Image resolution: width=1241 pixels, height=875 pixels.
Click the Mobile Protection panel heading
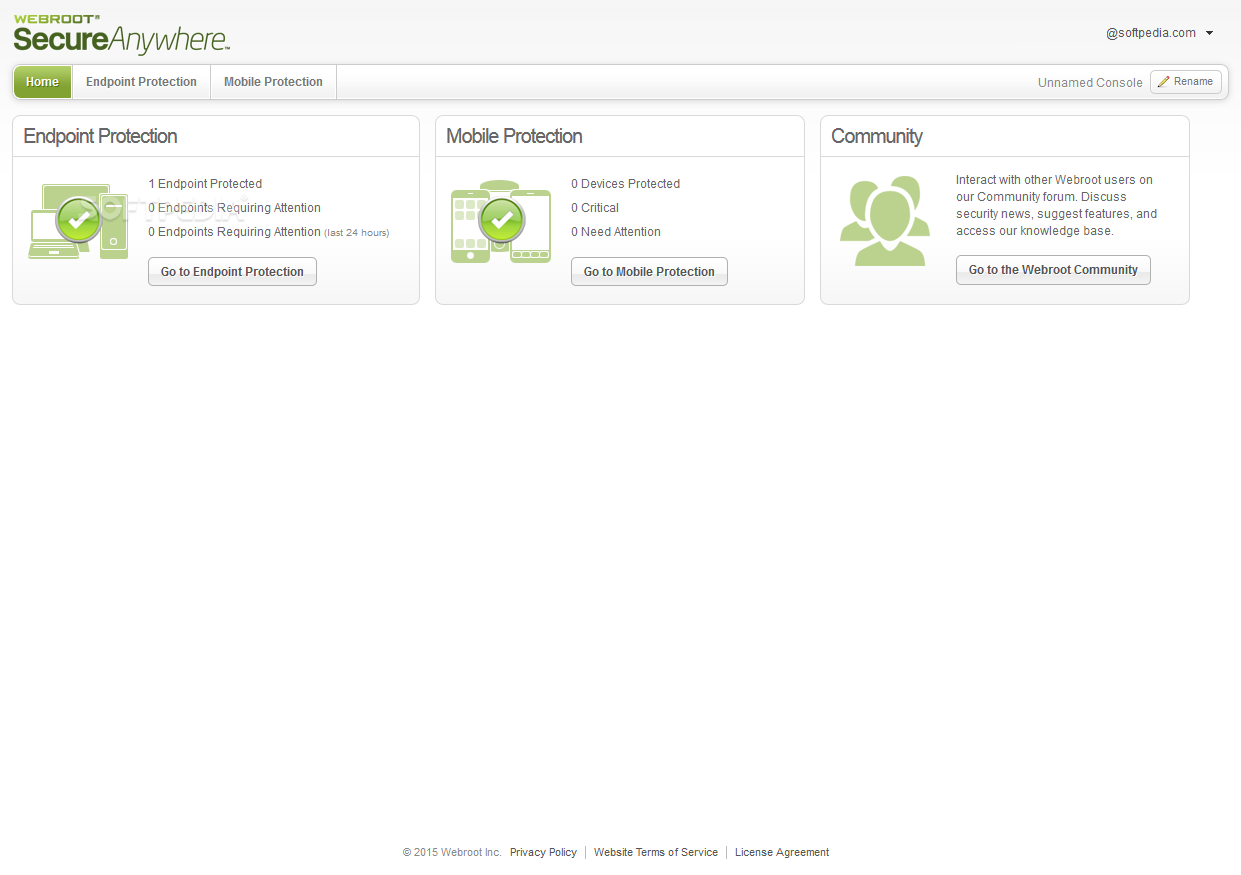pos(514,136)
